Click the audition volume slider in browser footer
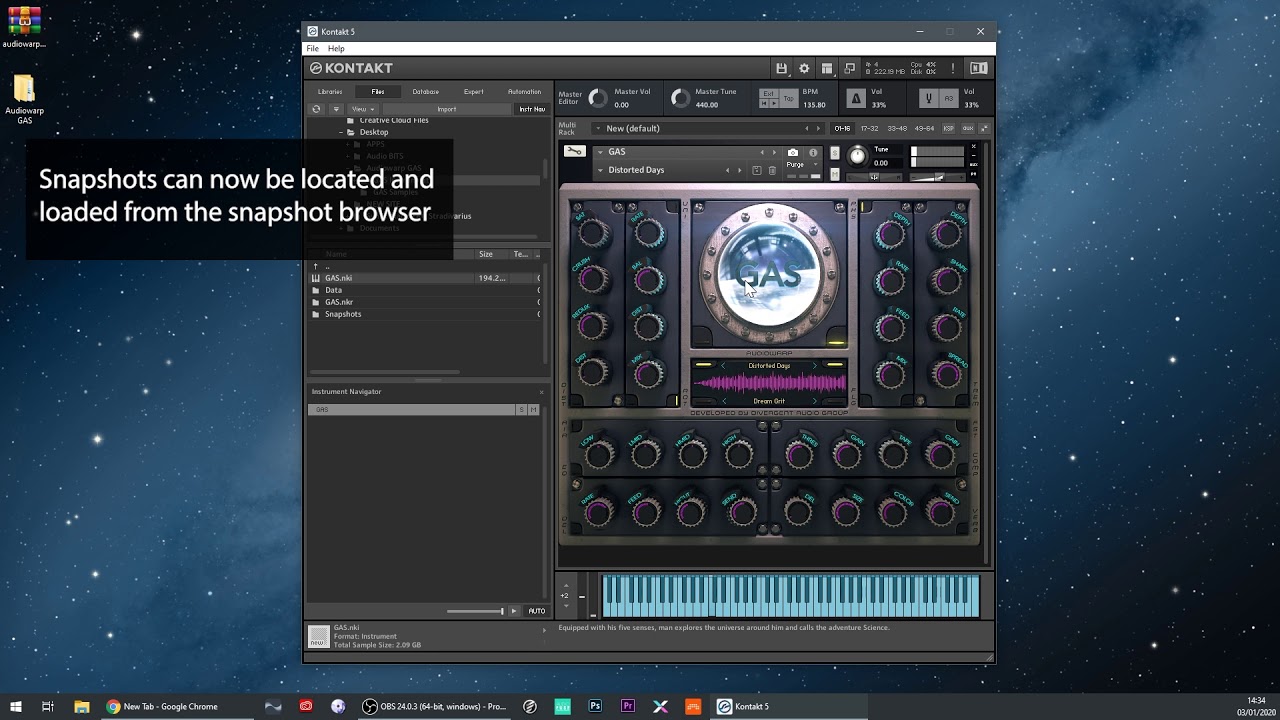This screenshot has height=720, width=1280. 475,611
